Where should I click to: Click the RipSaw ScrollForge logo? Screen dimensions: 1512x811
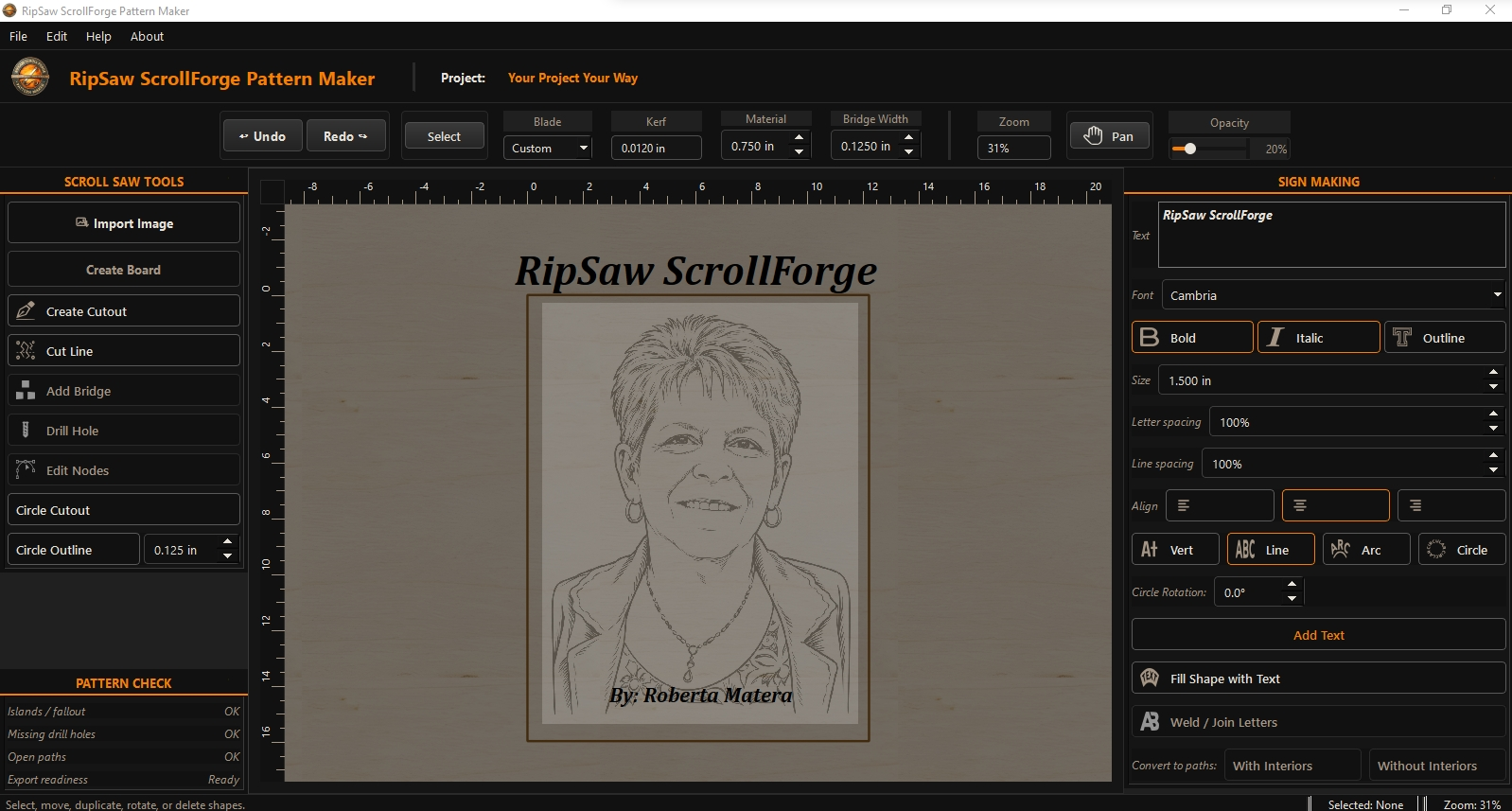(30, 77)
